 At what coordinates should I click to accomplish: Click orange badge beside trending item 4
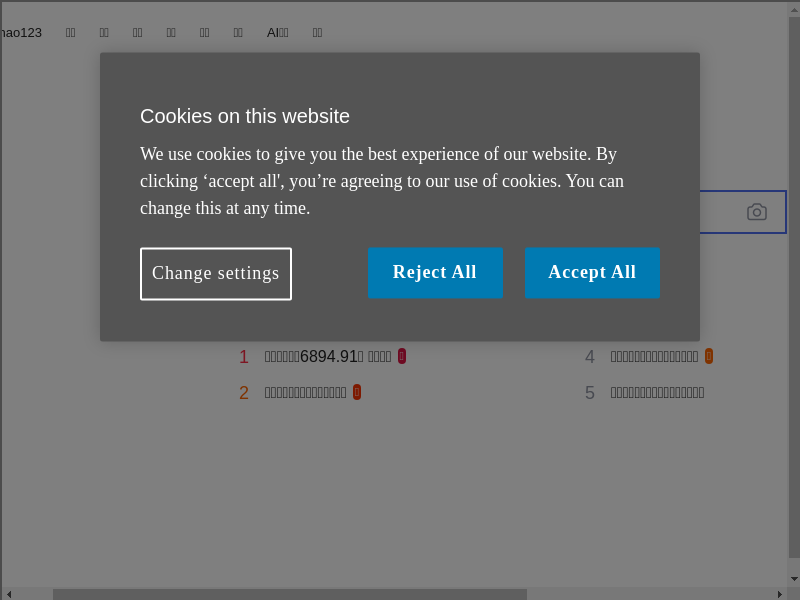[709, 356]
